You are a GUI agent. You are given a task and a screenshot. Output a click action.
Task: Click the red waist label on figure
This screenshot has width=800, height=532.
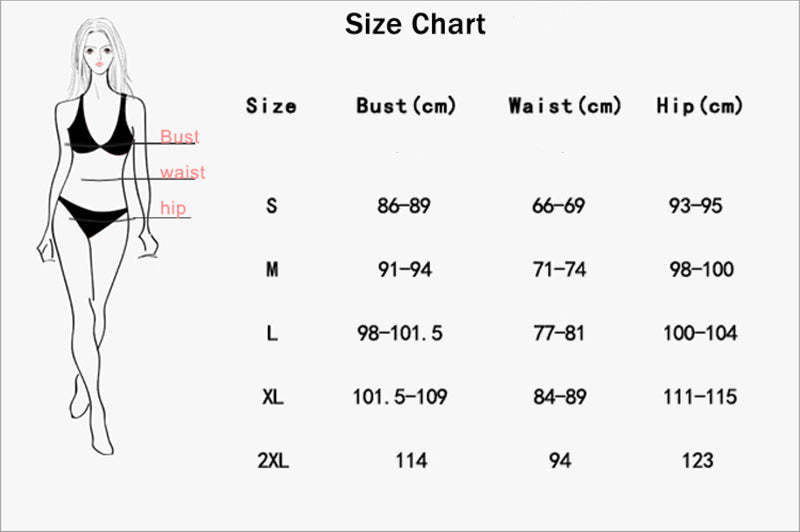[183, 172]
